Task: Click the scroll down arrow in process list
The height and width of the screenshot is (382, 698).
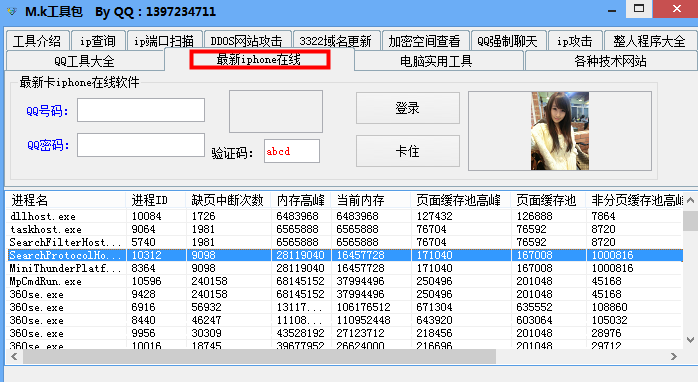Action: tap(690, 340)
